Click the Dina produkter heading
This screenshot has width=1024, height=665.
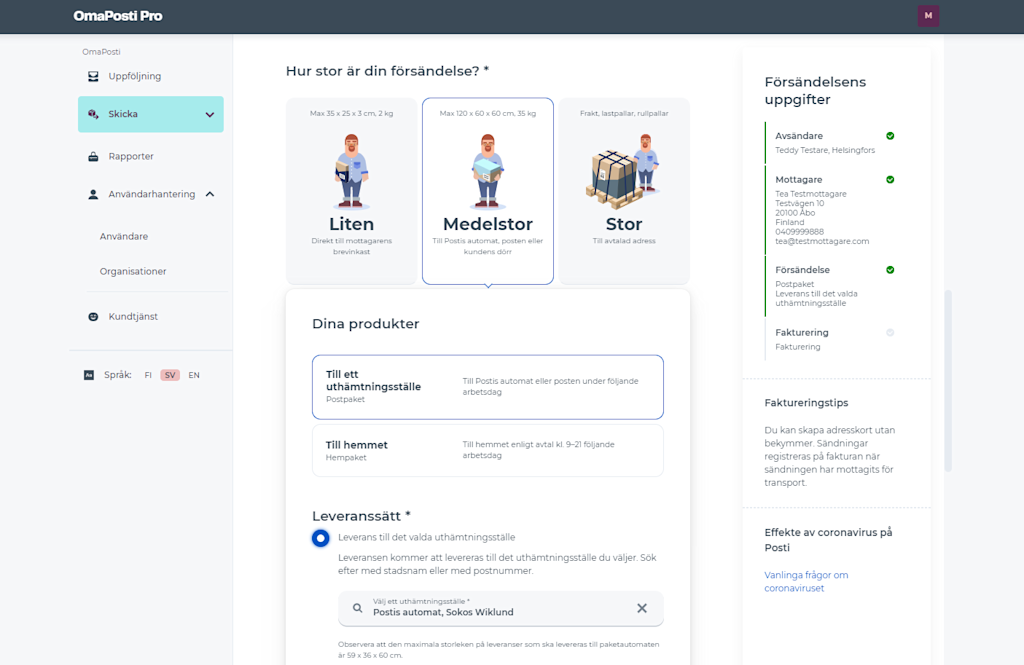coord(366,324)
